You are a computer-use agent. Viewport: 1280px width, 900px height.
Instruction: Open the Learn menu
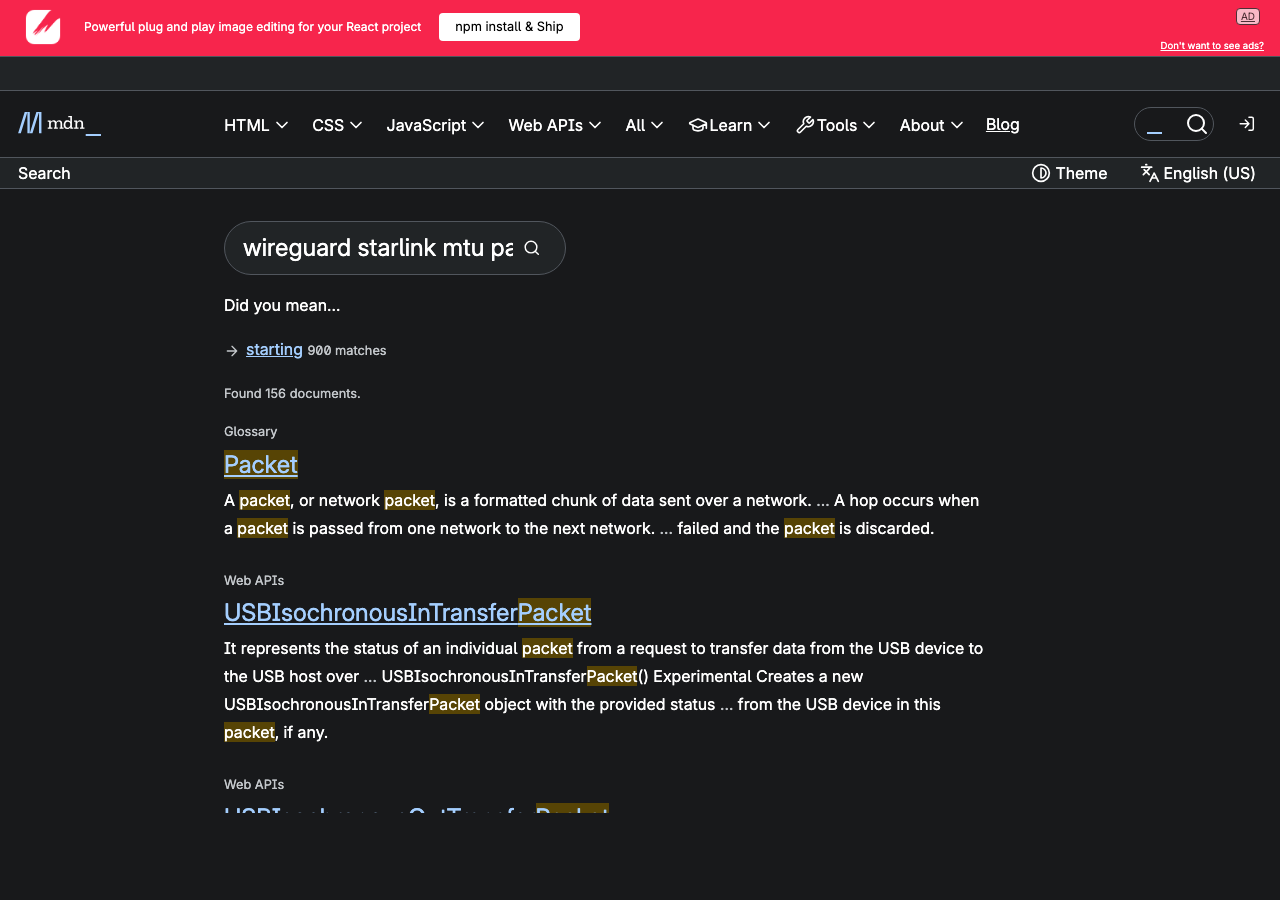729,125
